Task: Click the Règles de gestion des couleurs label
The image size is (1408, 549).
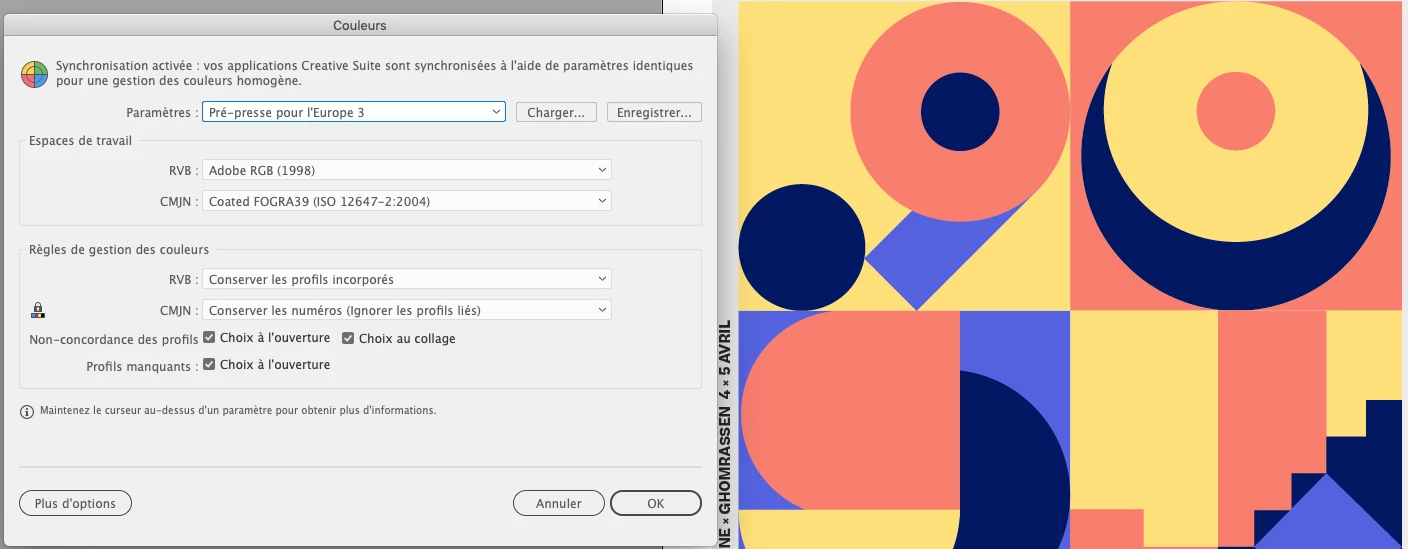Action: 119,249
